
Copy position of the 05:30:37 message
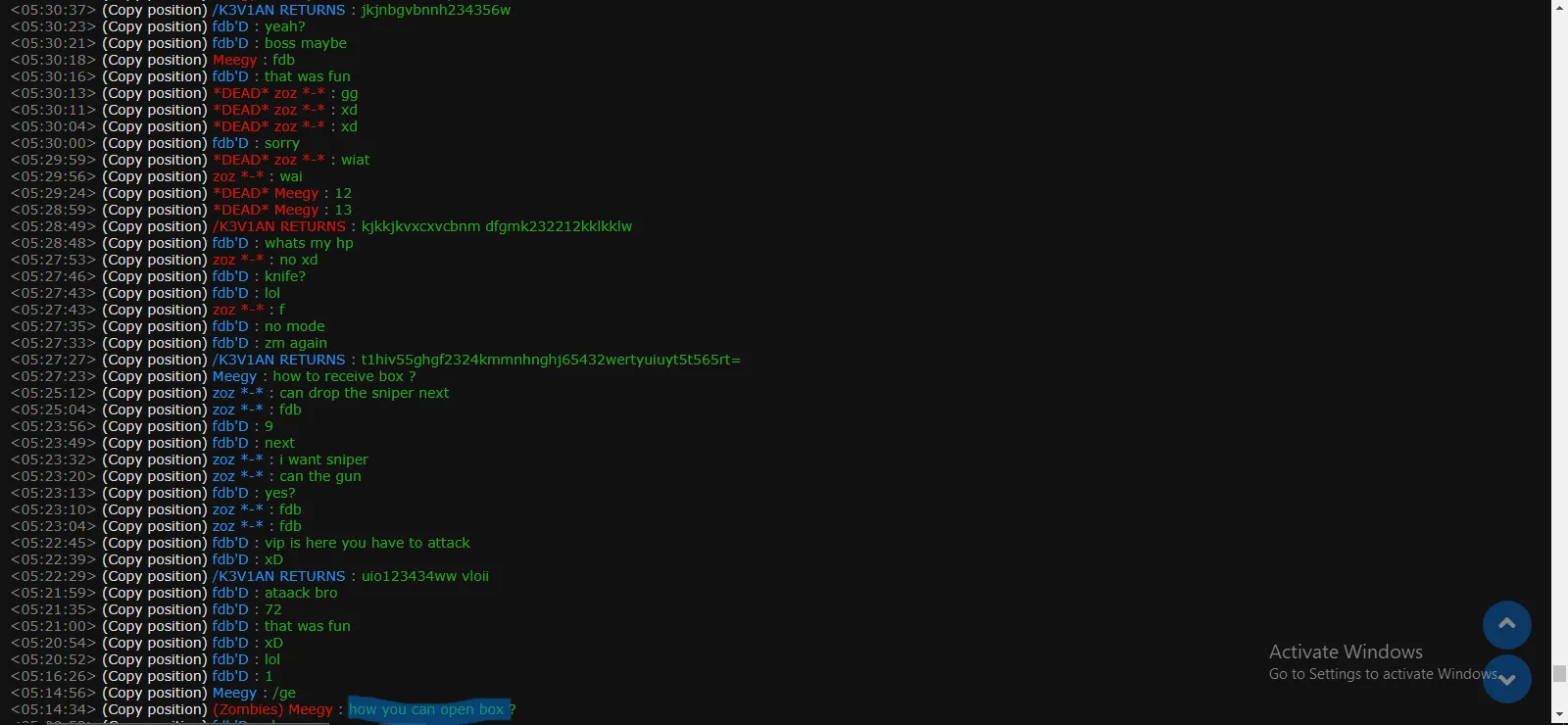155,10
